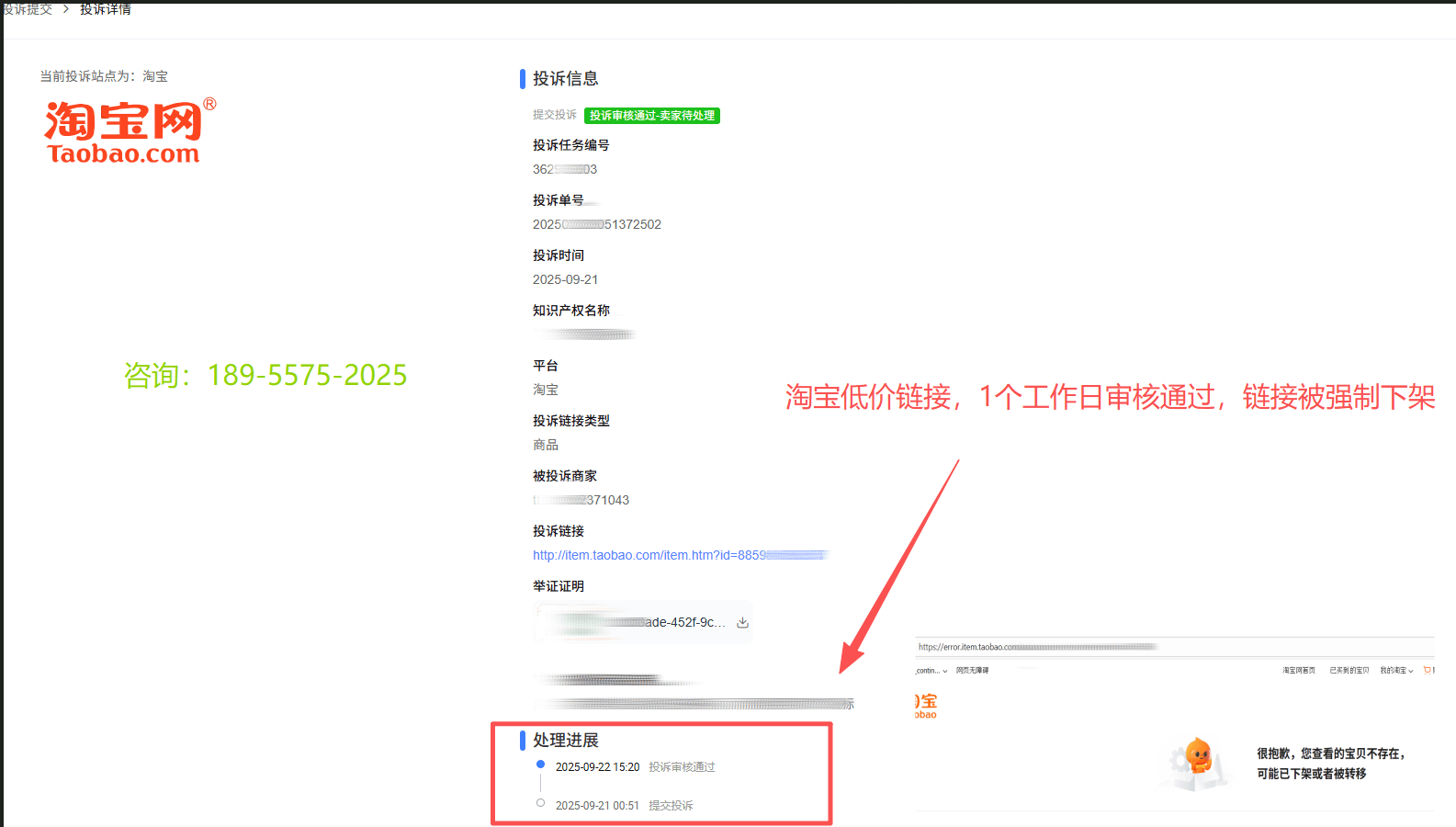Click the small orange Taobao logo
The image size is (1456, 827).
point(925,706)
